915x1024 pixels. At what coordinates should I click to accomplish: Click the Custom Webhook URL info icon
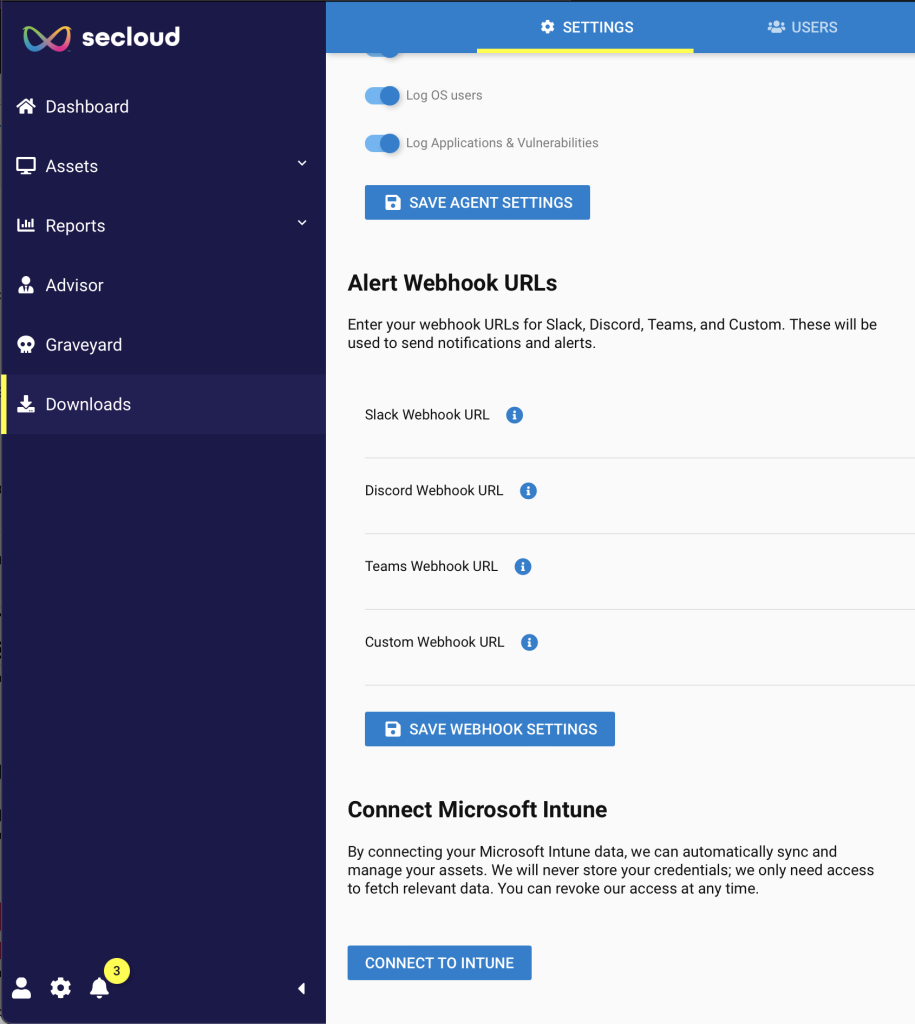[x=530, y=642]
